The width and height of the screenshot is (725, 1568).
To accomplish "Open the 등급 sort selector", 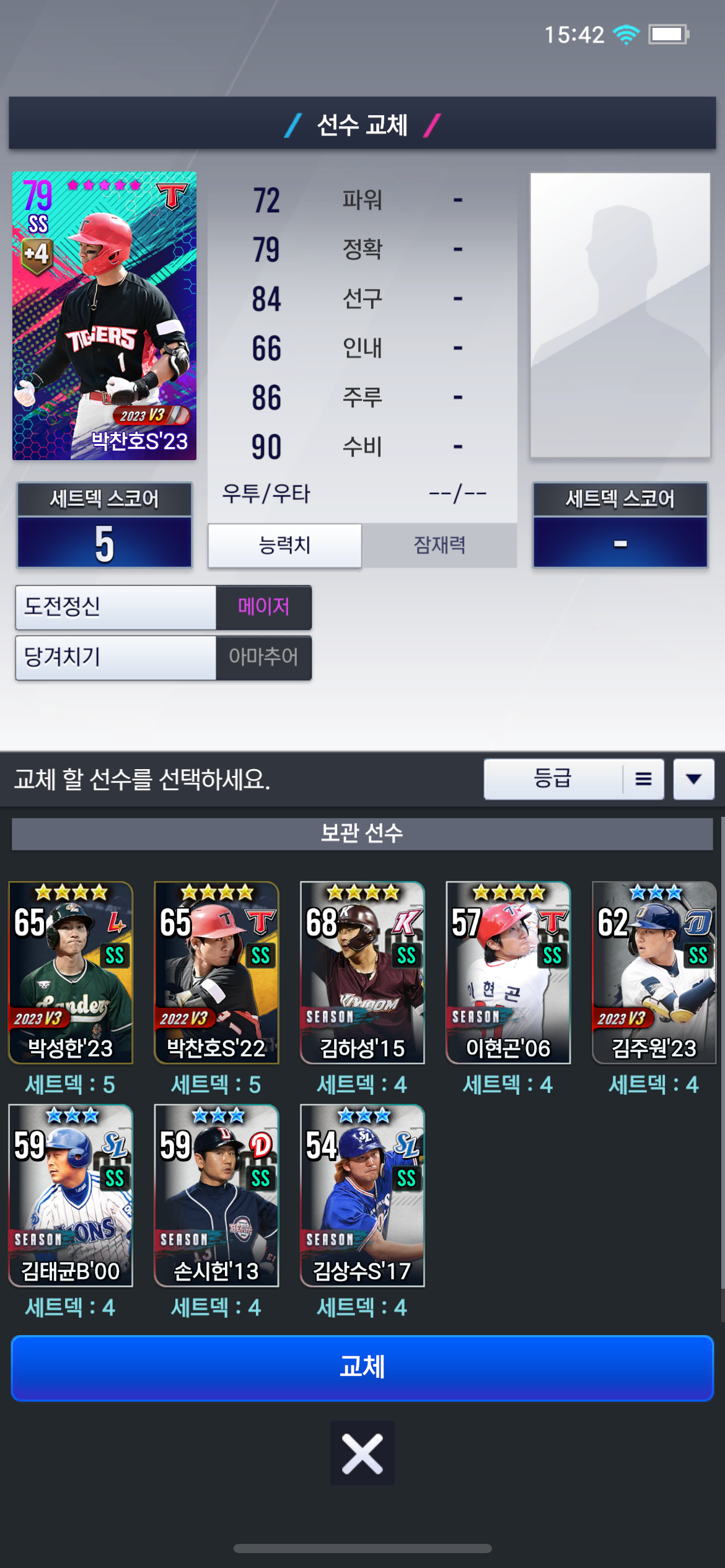I will [553, 779].
